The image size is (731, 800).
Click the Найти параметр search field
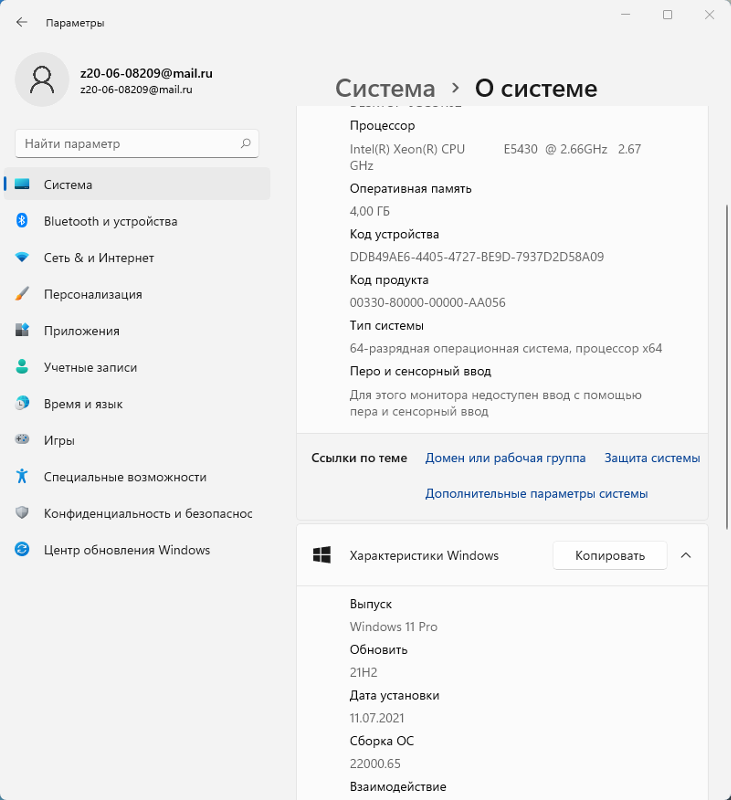tap(137, 143)
